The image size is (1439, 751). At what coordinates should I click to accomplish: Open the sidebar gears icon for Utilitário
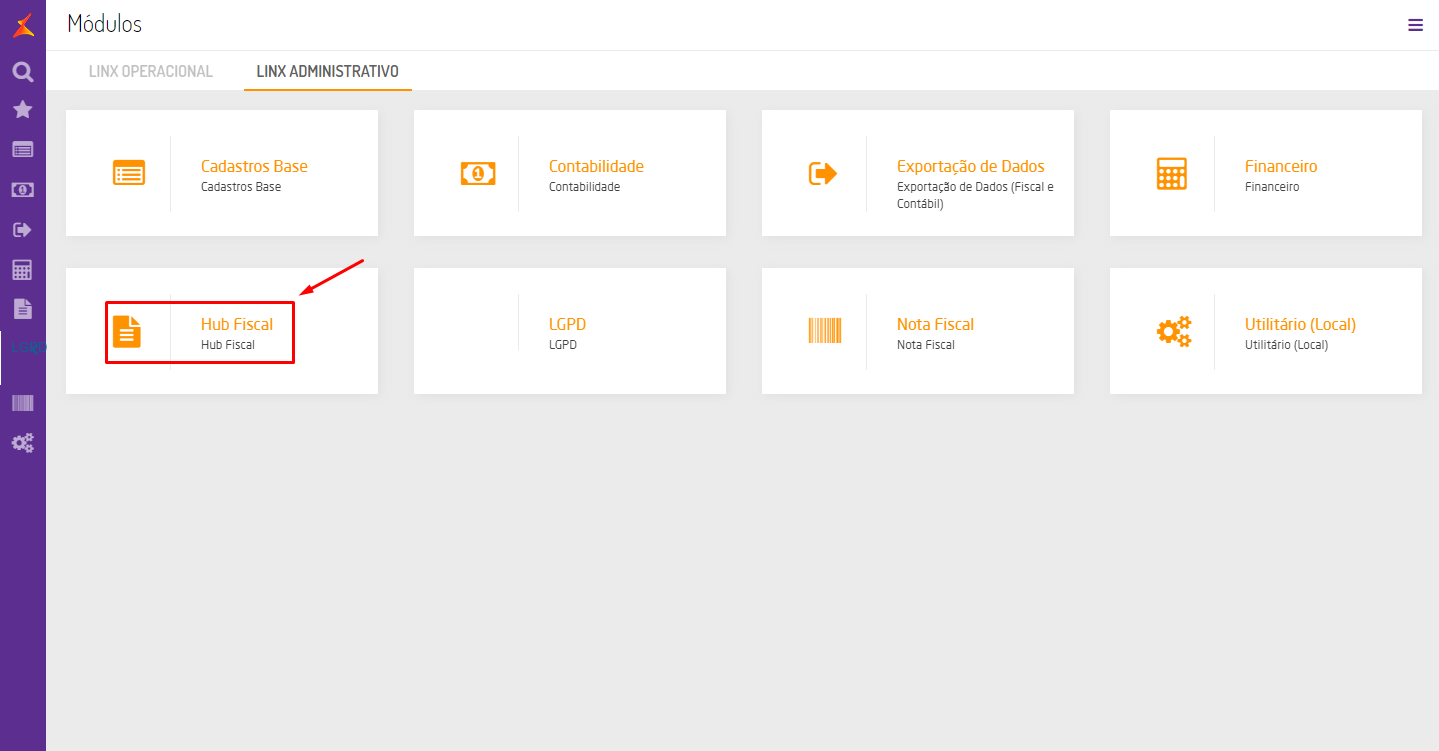click(23, 443)
